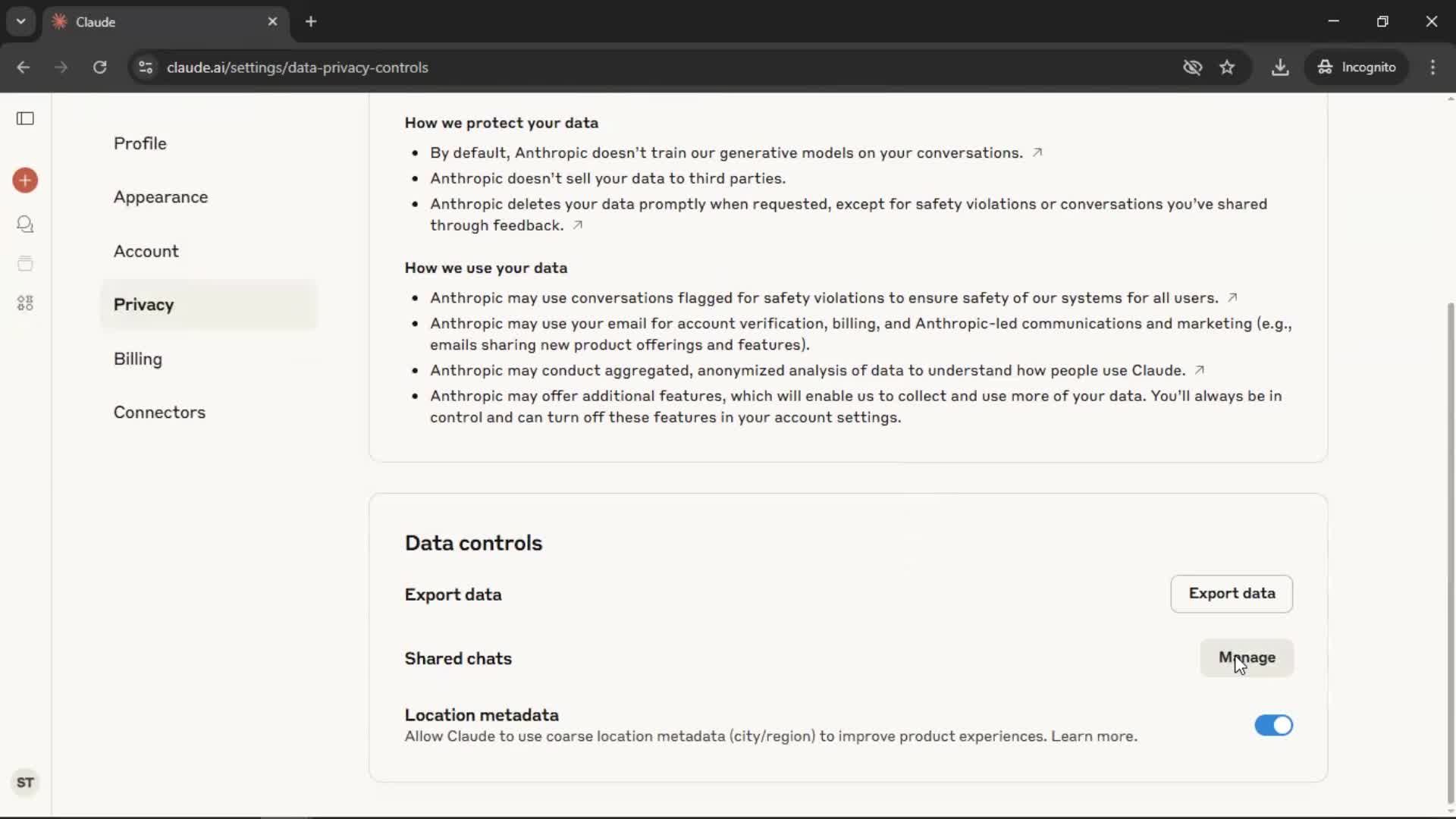Select the Appearance settings section

point(208,197)
